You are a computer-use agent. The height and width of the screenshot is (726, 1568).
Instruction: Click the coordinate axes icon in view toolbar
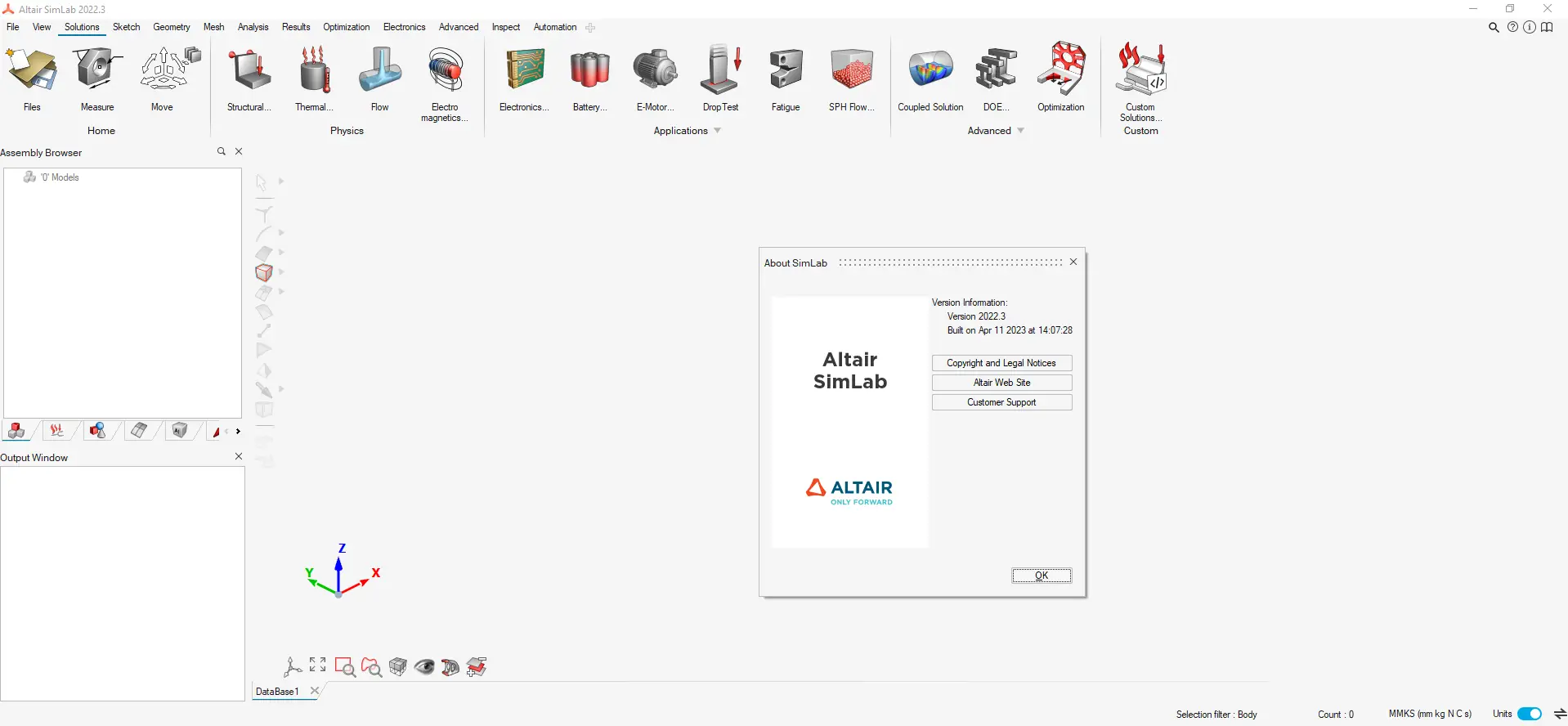pos(292,667)
